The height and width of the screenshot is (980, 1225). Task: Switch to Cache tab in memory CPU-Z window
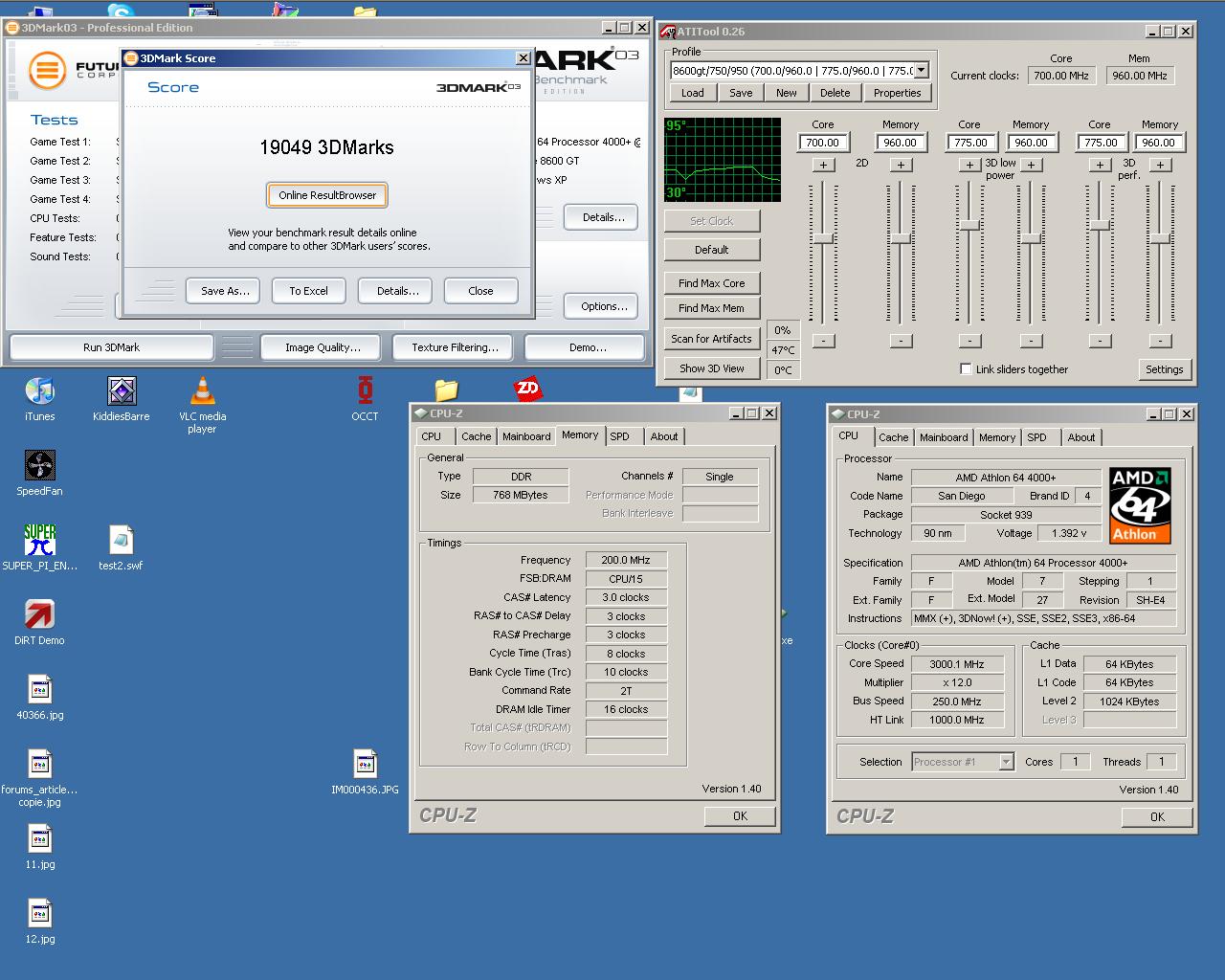point(476,436)
